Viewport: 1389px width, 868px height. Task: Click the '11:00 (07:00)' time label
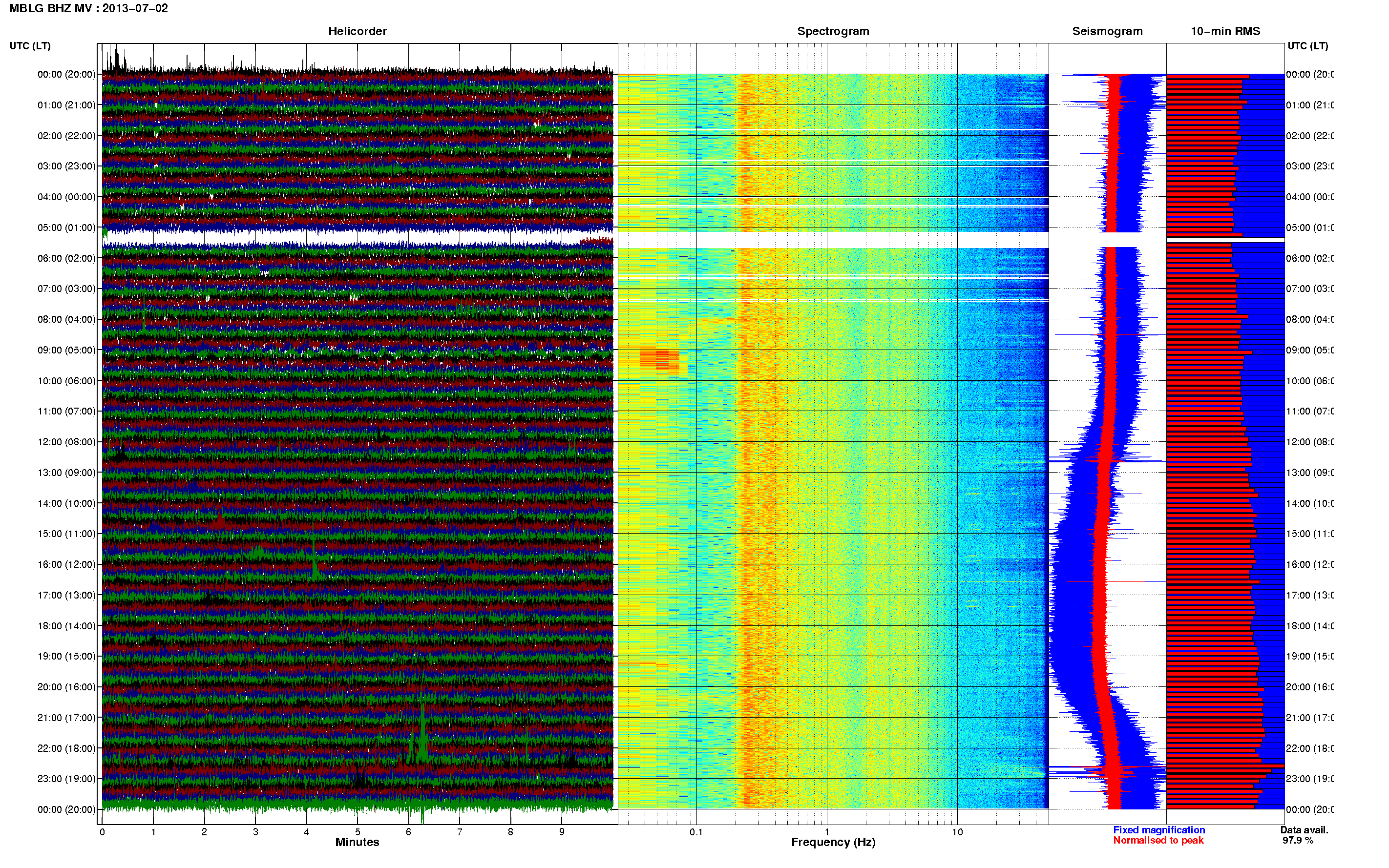(x=66, y=412)
